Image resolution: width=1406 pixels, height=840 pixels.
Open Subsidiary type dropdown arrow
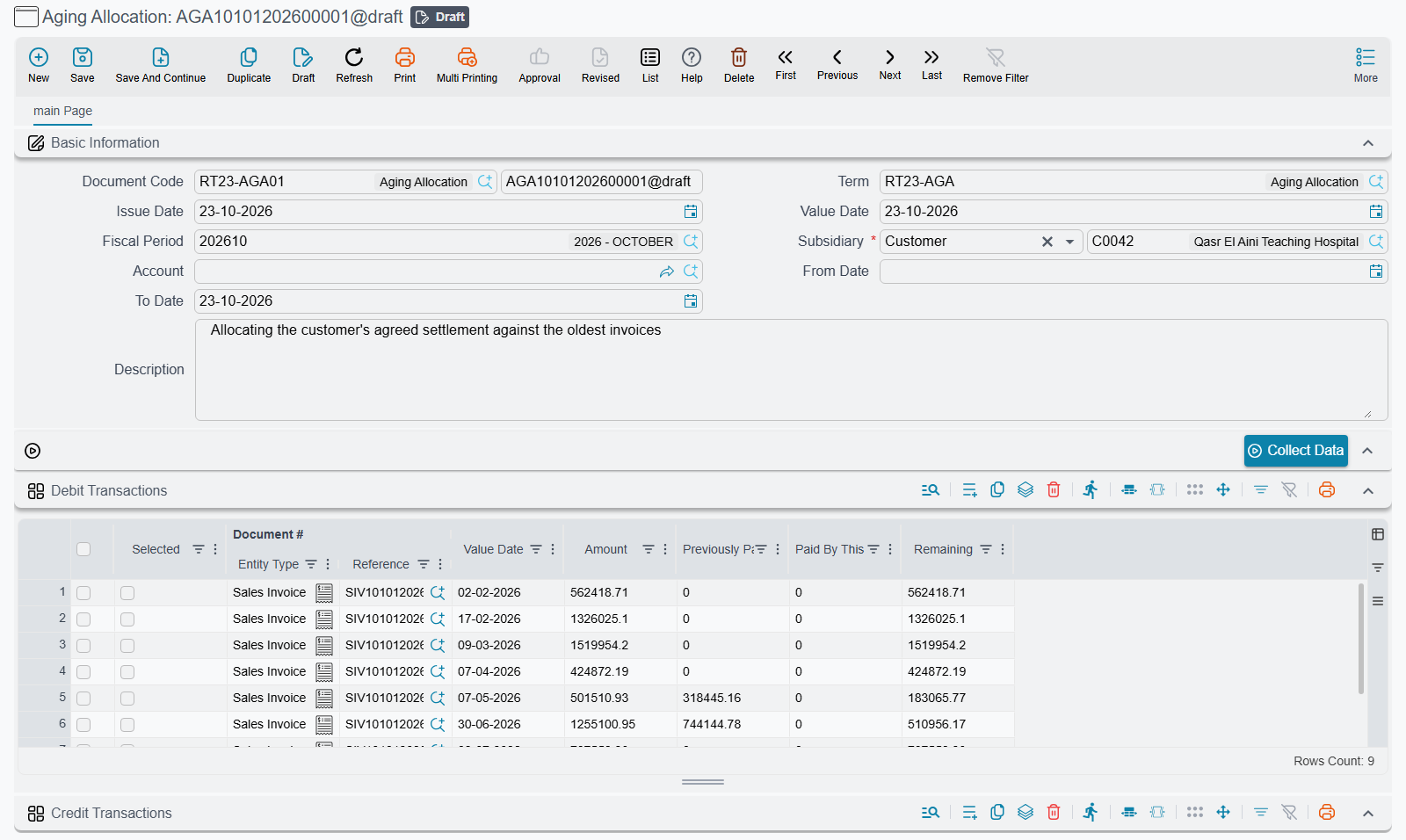tap(1069, 242)
